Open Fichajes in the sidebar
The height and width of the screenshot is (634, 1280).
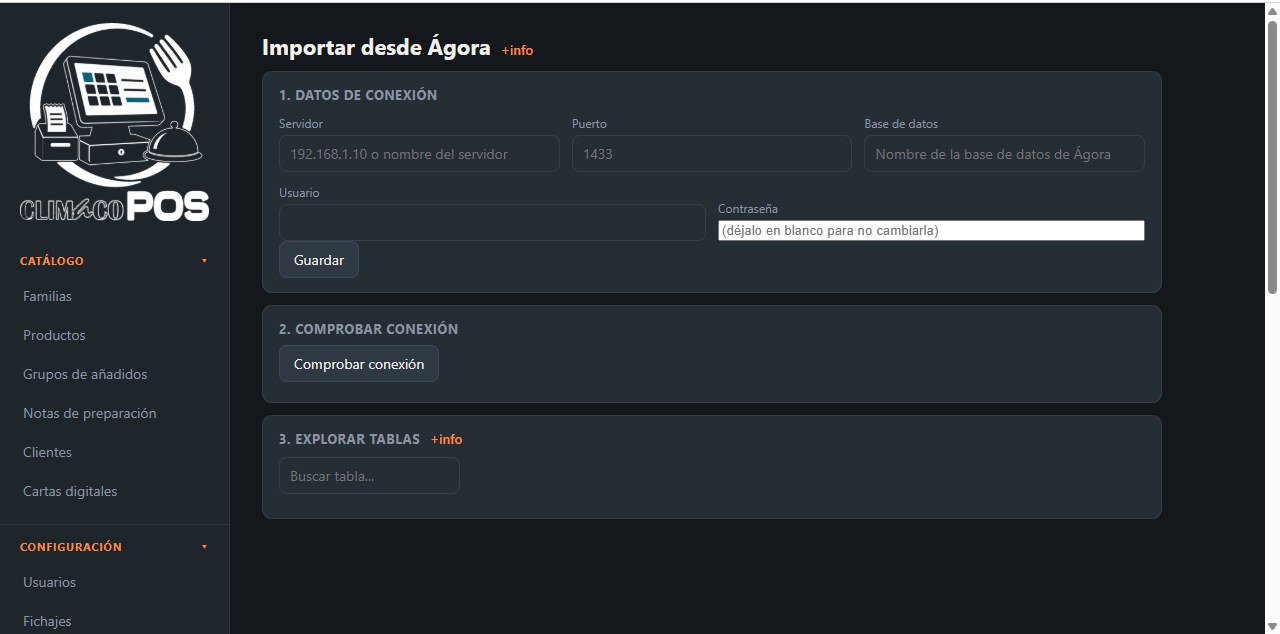point(47,621)
